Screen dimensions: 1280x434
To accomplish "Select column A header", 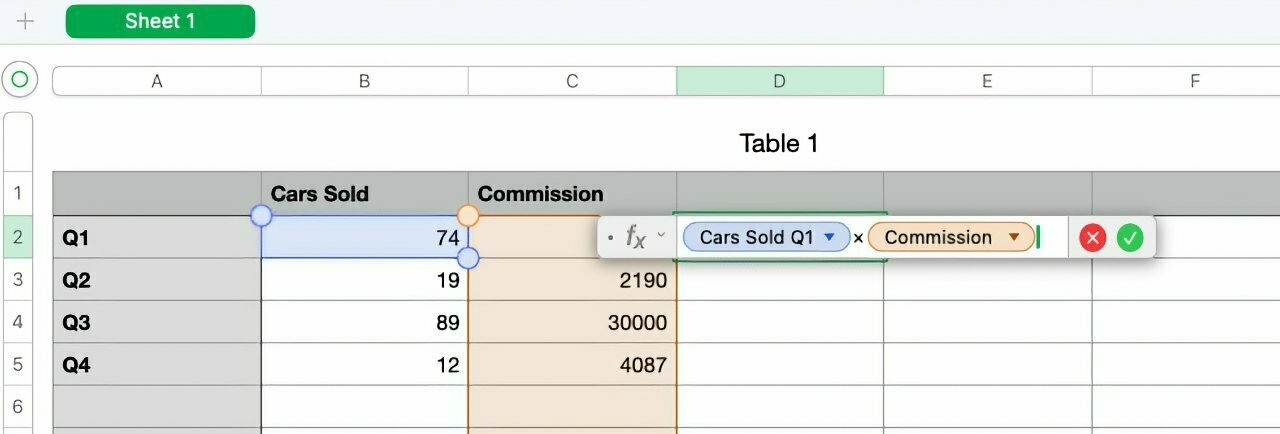I will coord(157,81).
